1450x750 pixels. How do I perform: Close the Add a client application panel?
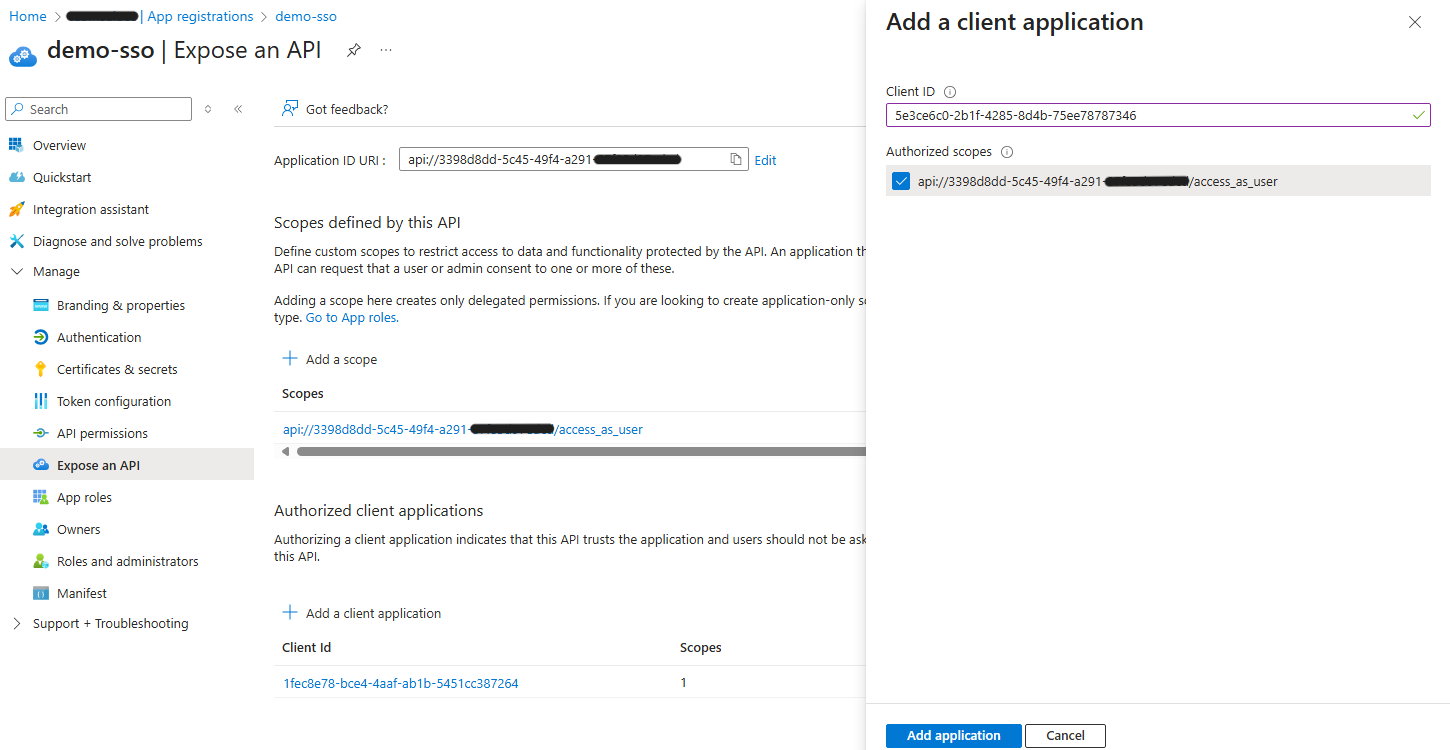click(x=1414, y=22)
